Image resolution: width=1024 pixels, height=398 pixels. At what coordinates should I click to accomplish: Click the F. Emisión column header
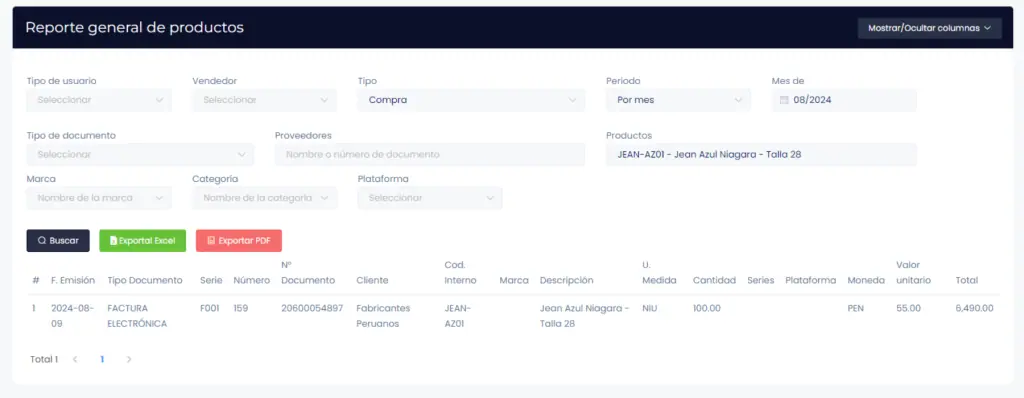pyautogui.click(x=73, y=280)
